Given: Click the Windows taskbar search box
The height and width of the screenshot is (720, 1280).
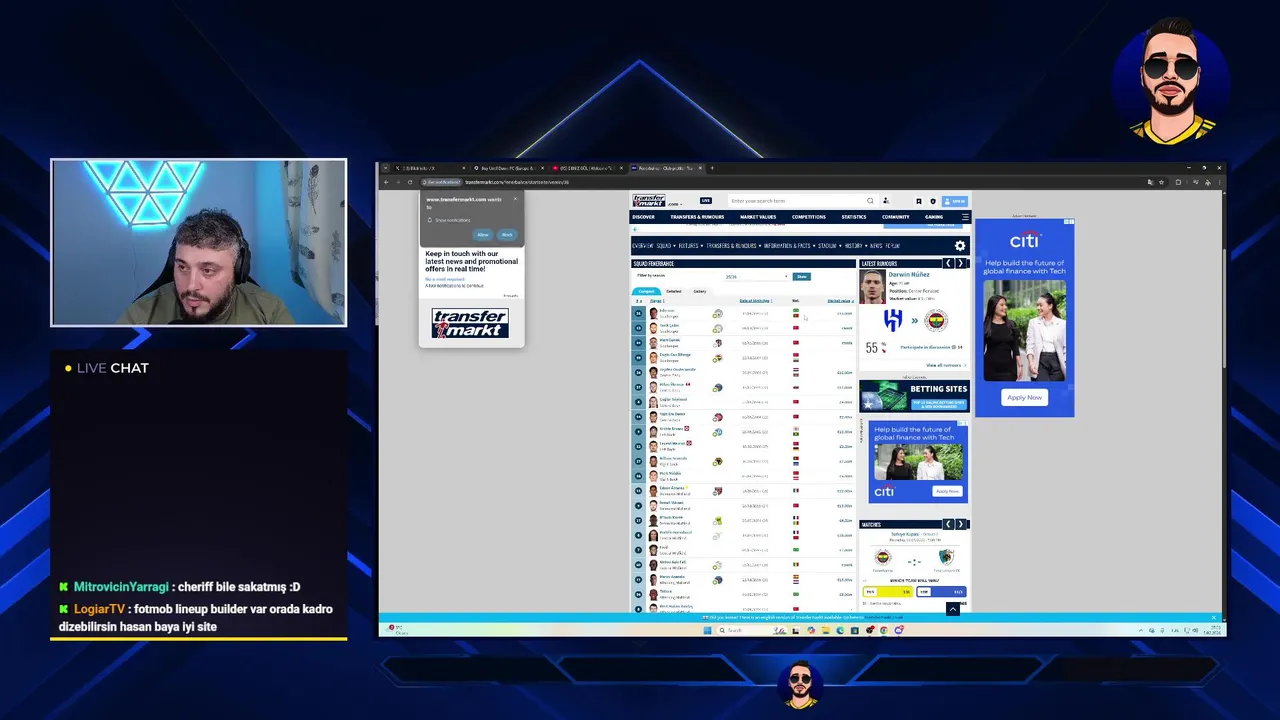Looking at the screenshot, I should 752,630.
